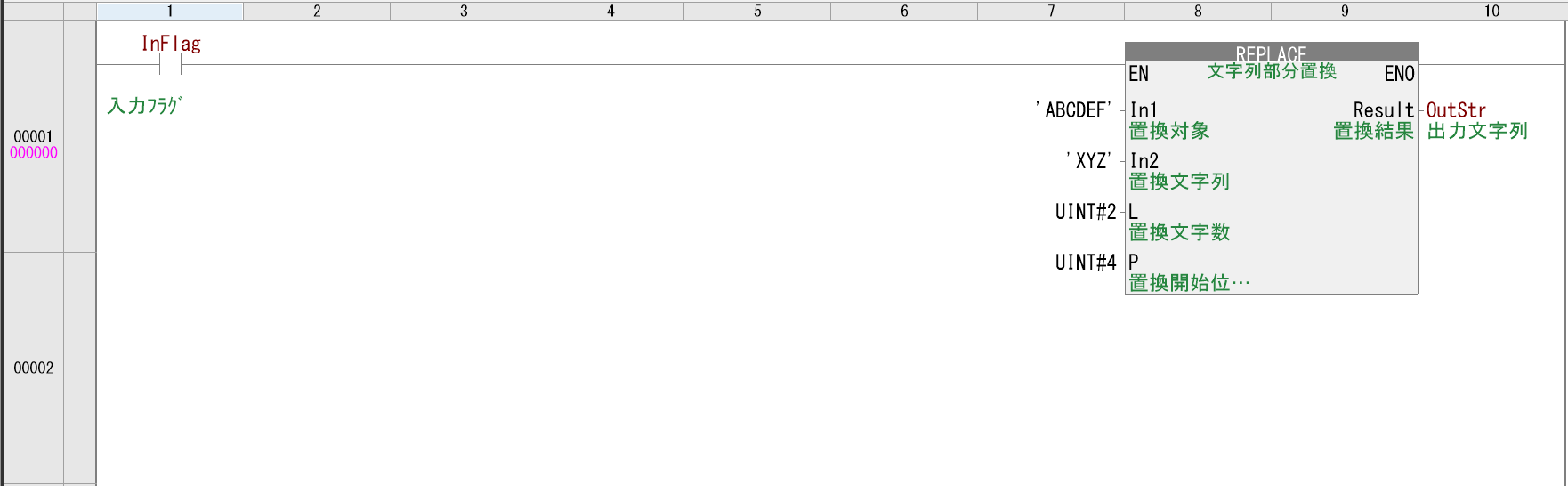Click the ENO output pin of REPLACE
Screen dimensions: 1568x486
1399,74
